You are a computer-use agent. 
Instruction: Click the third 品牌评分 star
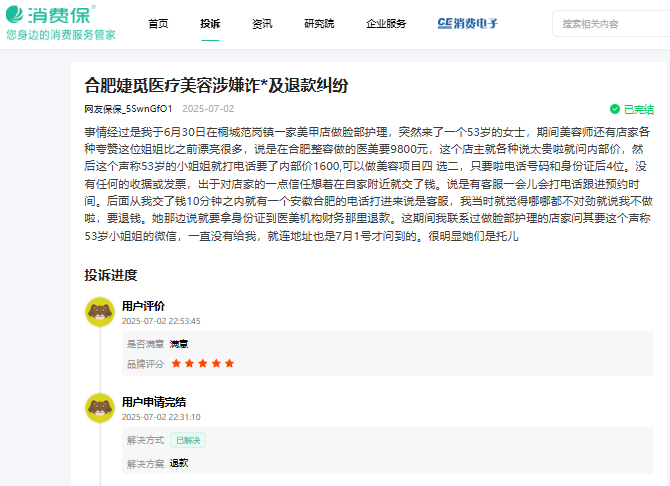(x=203, y=363)
